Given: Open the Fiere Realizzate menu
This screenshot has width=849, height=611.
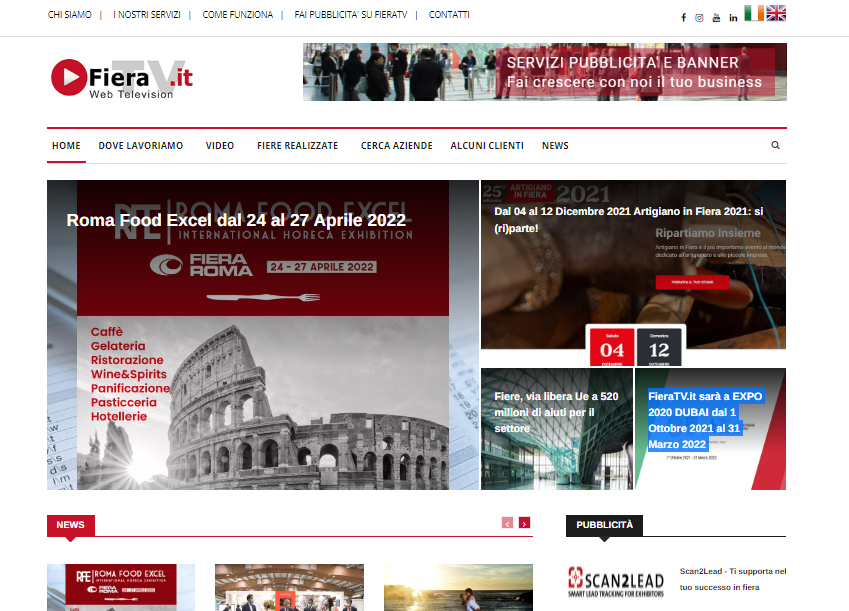Looking at the screenshot, I should pyautogui.click(x=298, y=146).
